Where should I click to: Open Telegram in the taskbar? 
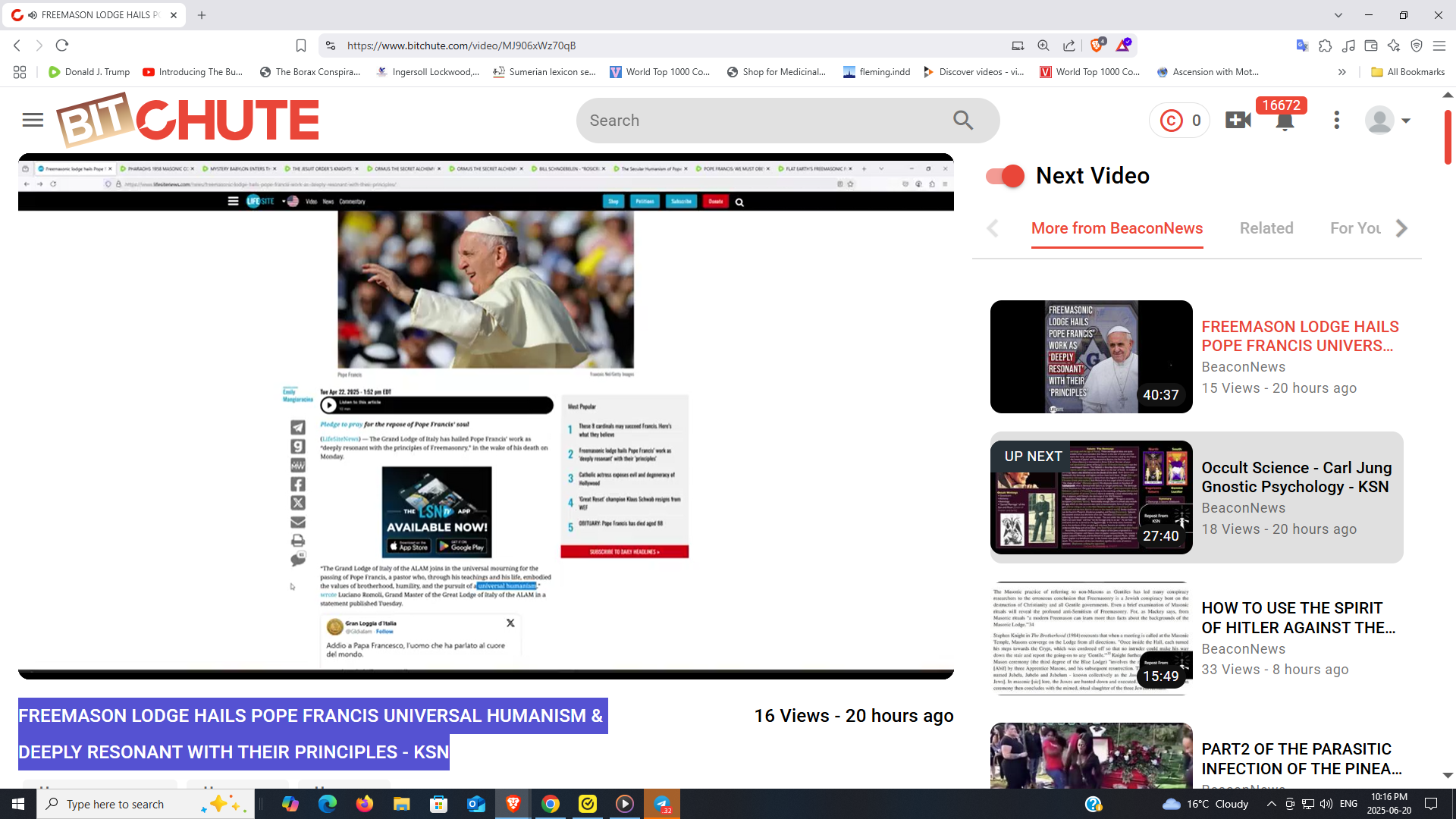coord(662,804)
